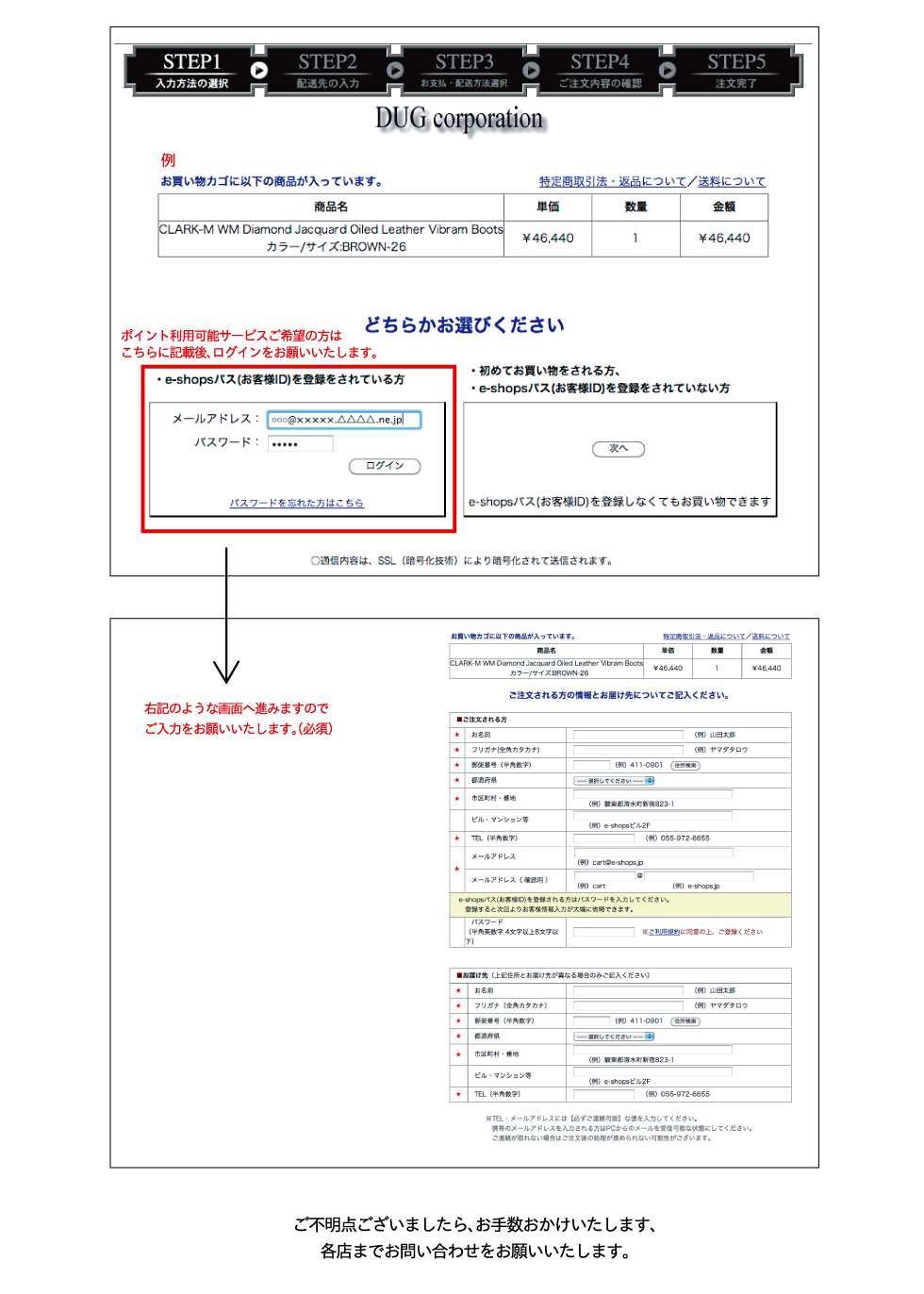Click the arrow icon between STEP3 and STEP4
Image resolution: width=924 pixels, height=1294 pixels.
coord(532,71)
